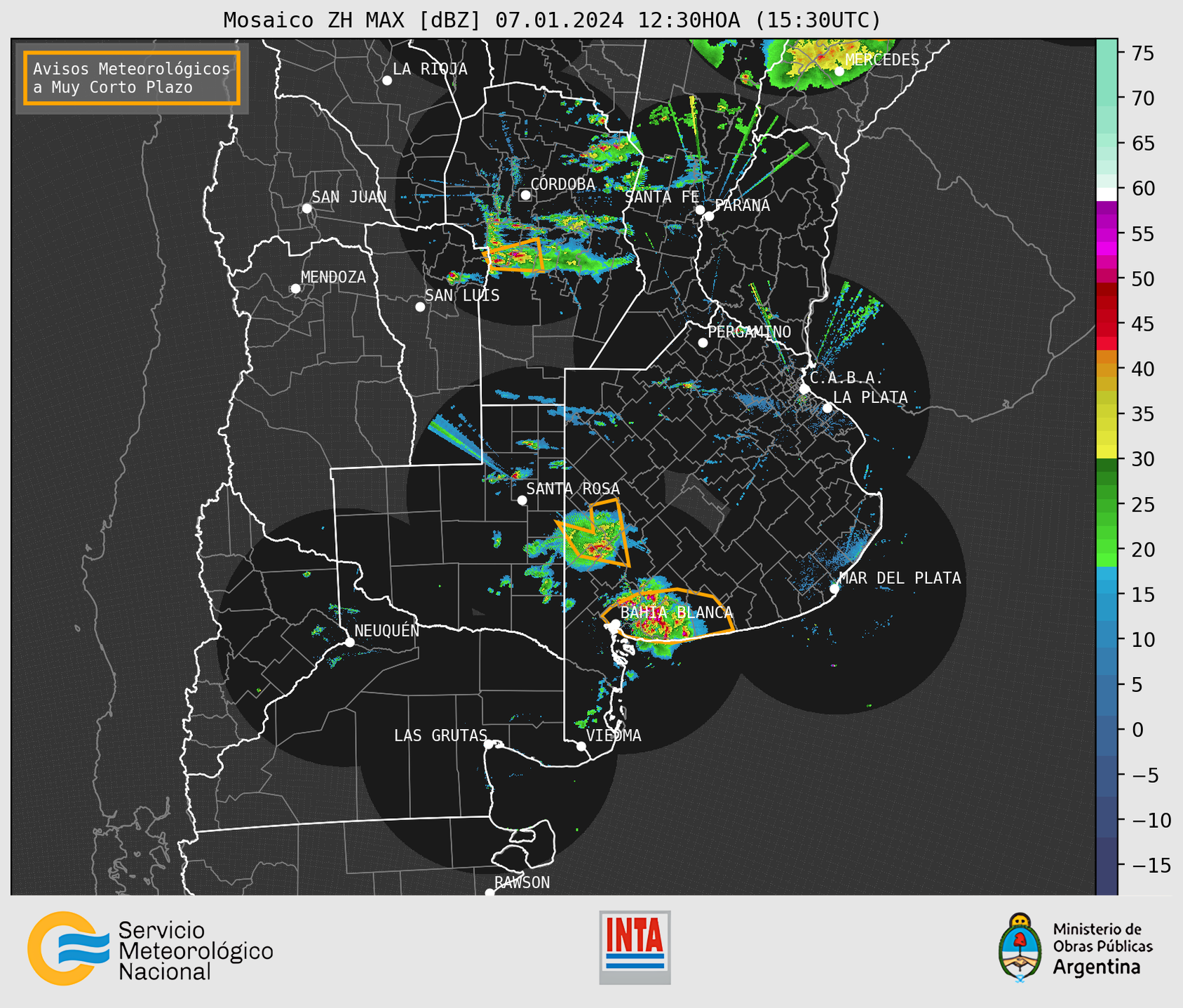Click the LA PLATA city marker dot
This screenshot has height=1008, width=1183.
(x=827, y=408)
